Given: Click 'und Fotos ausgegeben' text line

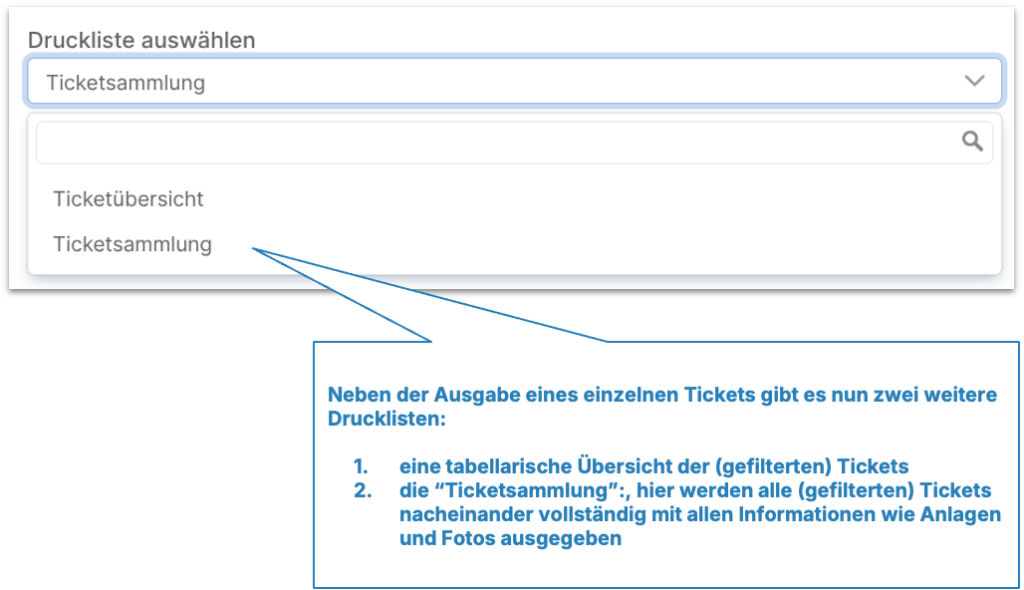Looking at the screenshot, I should [510, 538].
